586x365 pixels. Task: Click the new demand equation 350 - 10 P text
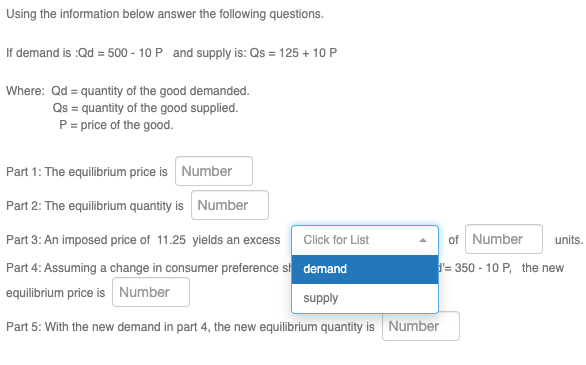pos(475,268)
